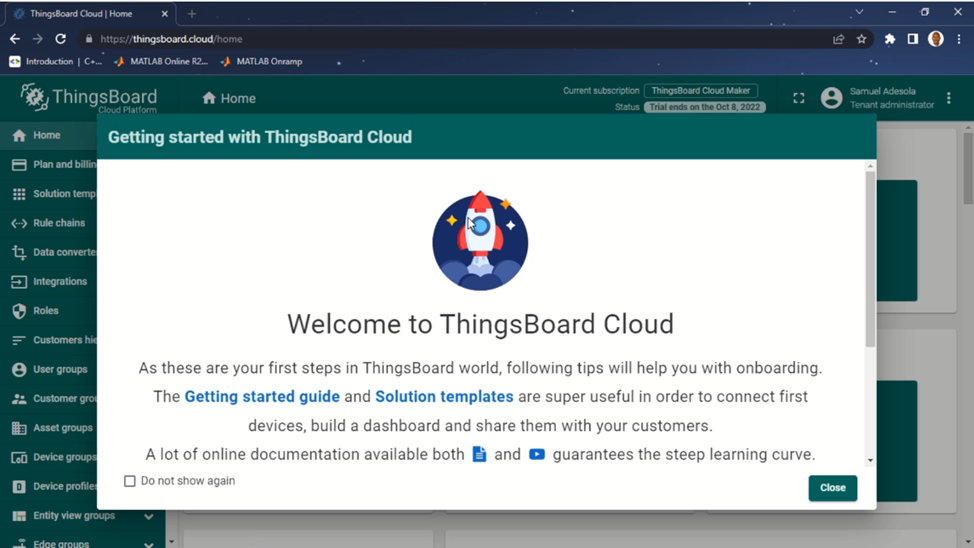Click the ThingsBoard Cloud Maker subscription button

(701, 91)
